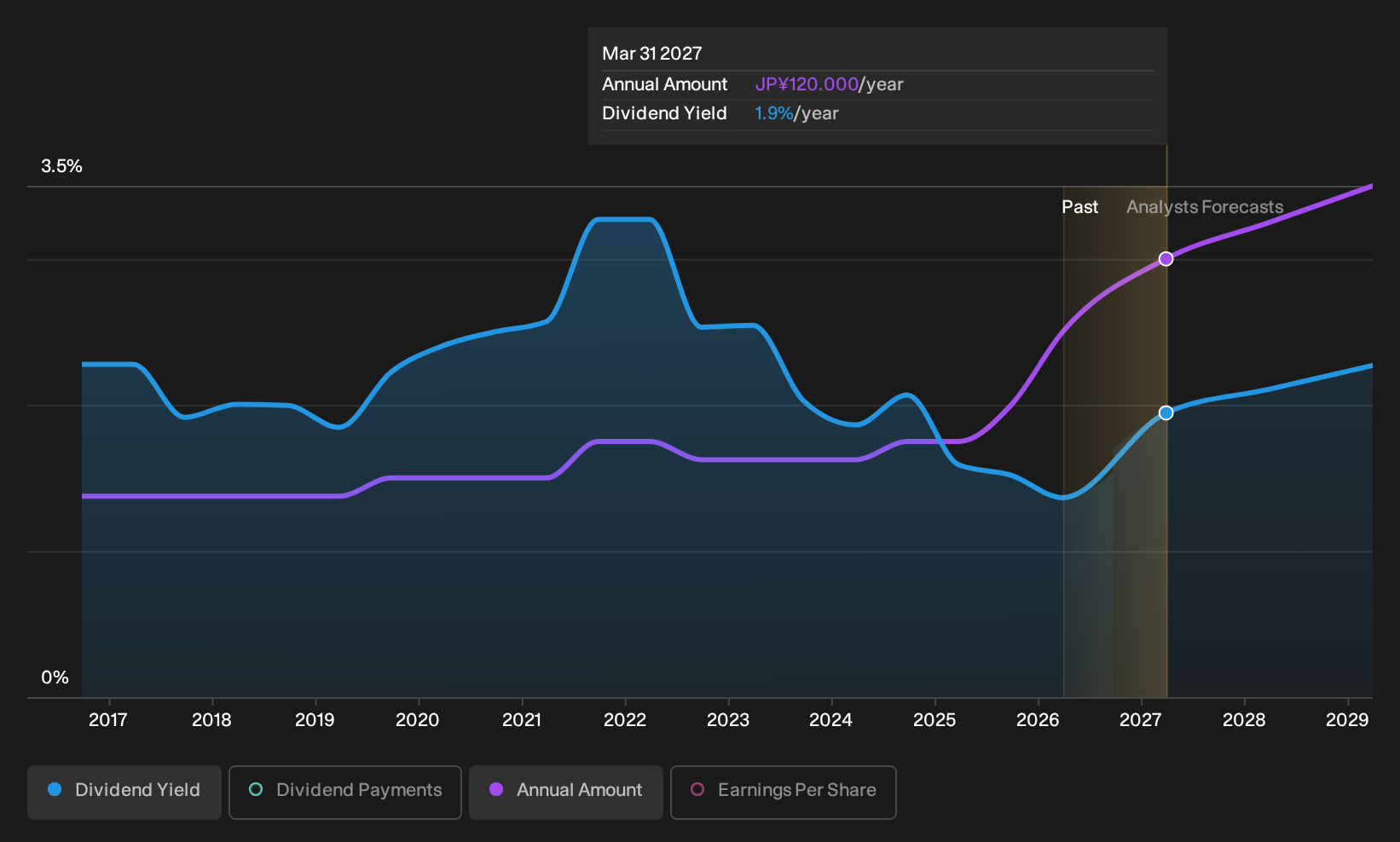The height and width of the screenshot is (842, 1400).
Task: Click the pink Earnings Per Share circle
Action: 697,789
